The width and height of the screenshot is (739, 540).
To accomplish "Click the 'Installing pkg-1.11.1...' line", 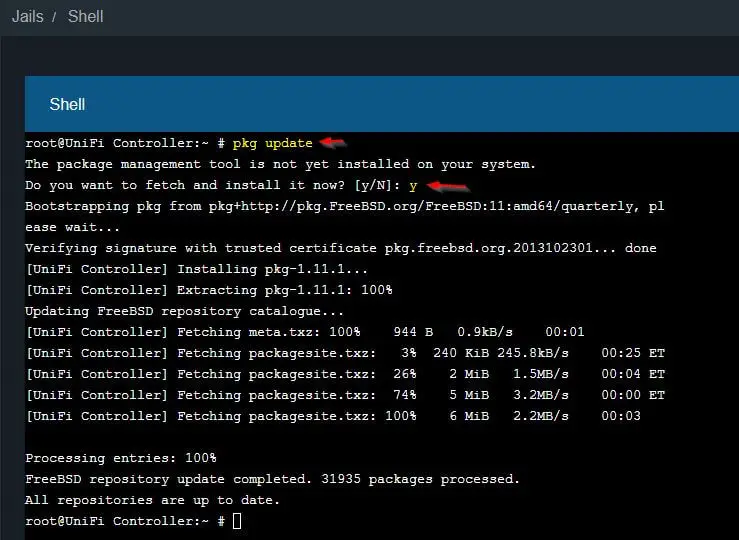I will 197,269.
